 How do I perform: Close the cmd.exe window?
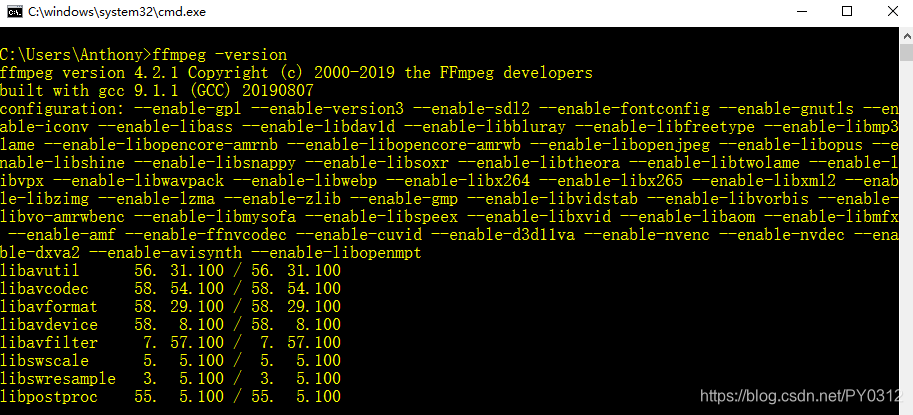click(892, 12)
